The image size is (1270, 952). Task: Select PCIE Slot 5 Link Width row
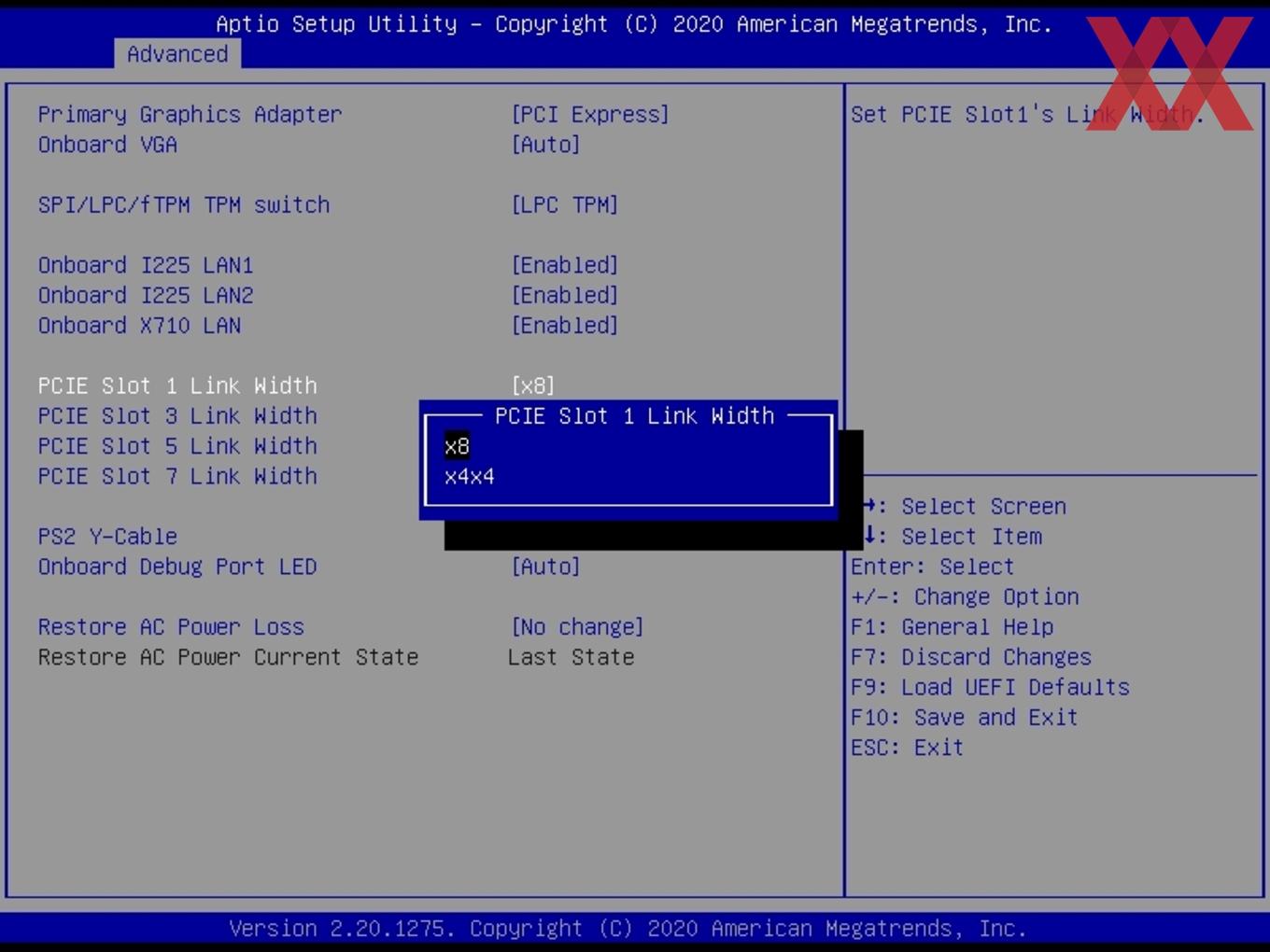(x=177, y=446)
